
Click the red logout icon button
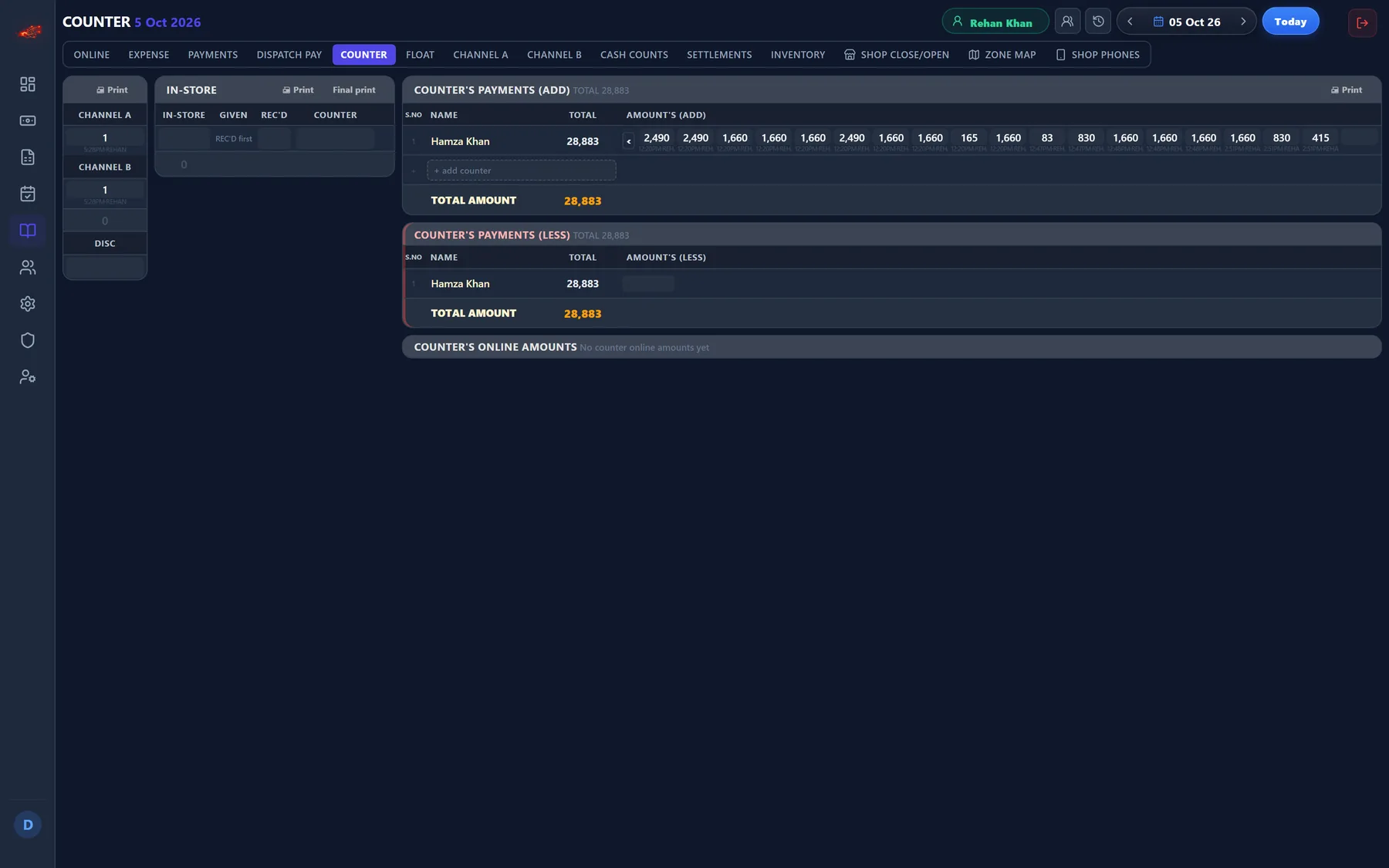tap(1362, 22)
